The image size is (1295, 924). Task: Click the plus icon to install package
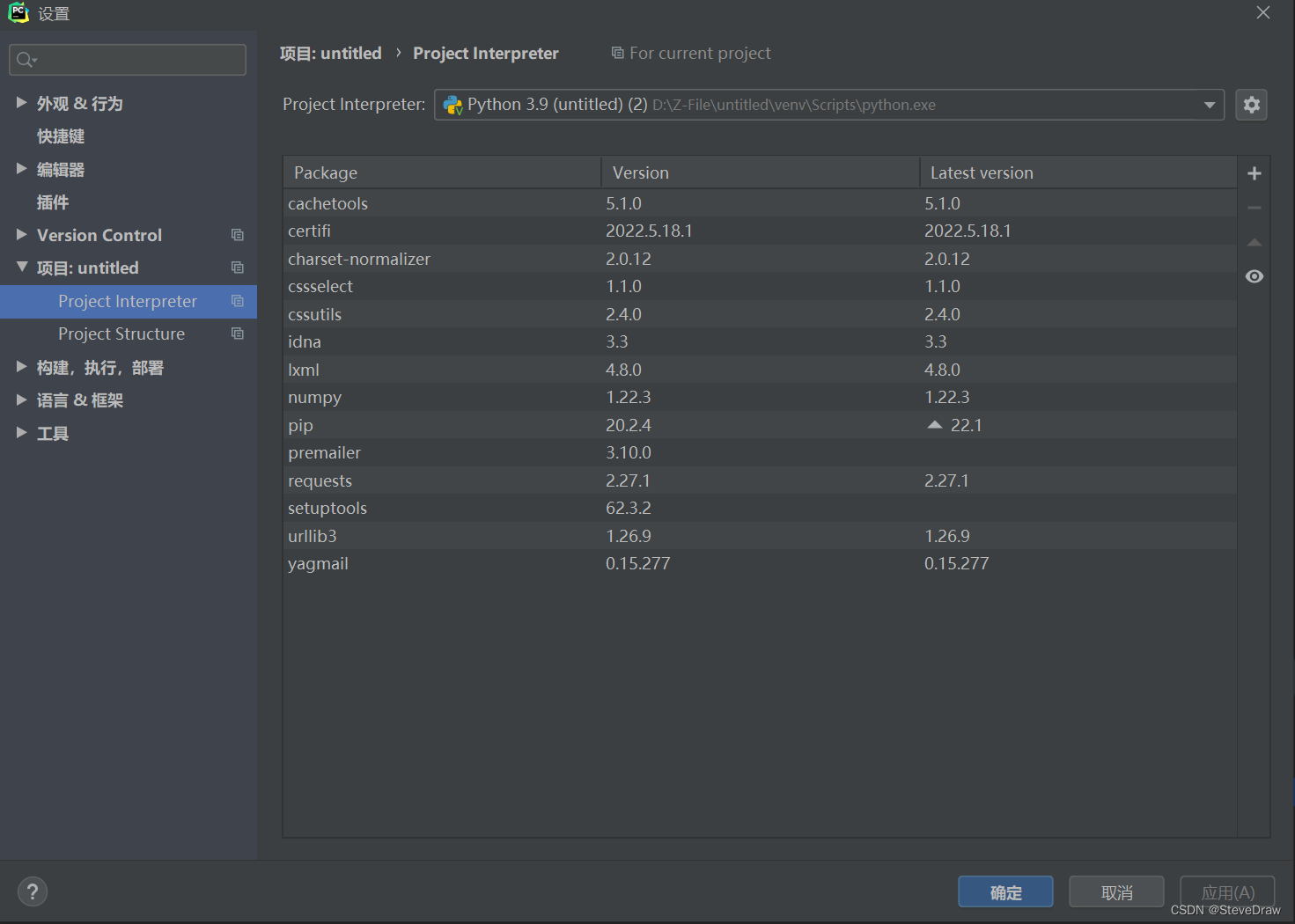[x=1255, y=173]
